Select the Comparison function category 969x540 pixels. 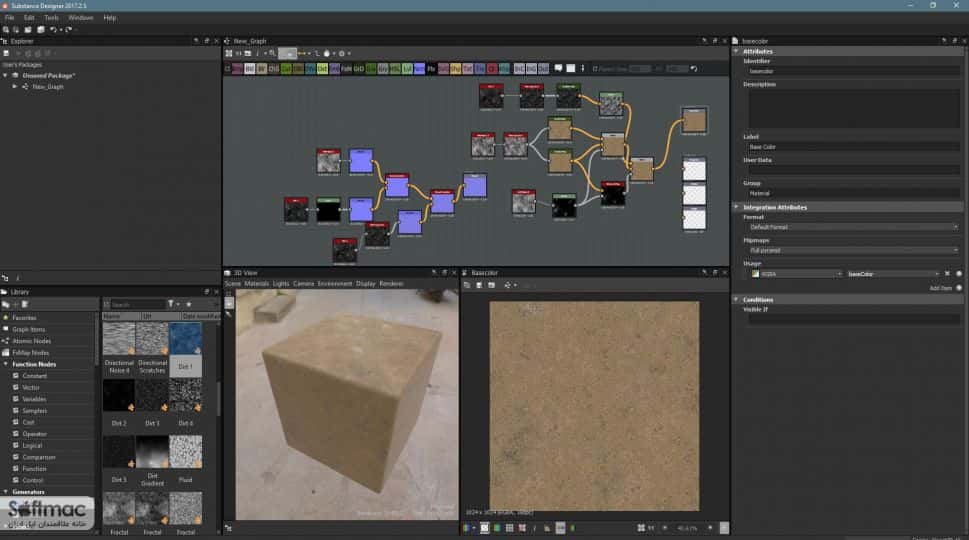[38, 457]
